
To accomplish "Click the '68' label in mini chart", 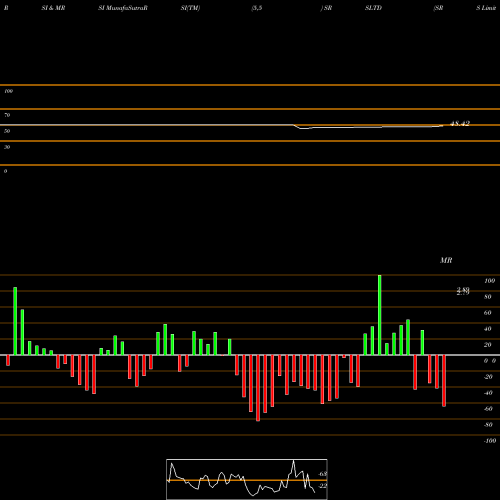I will tap(323, 474).
